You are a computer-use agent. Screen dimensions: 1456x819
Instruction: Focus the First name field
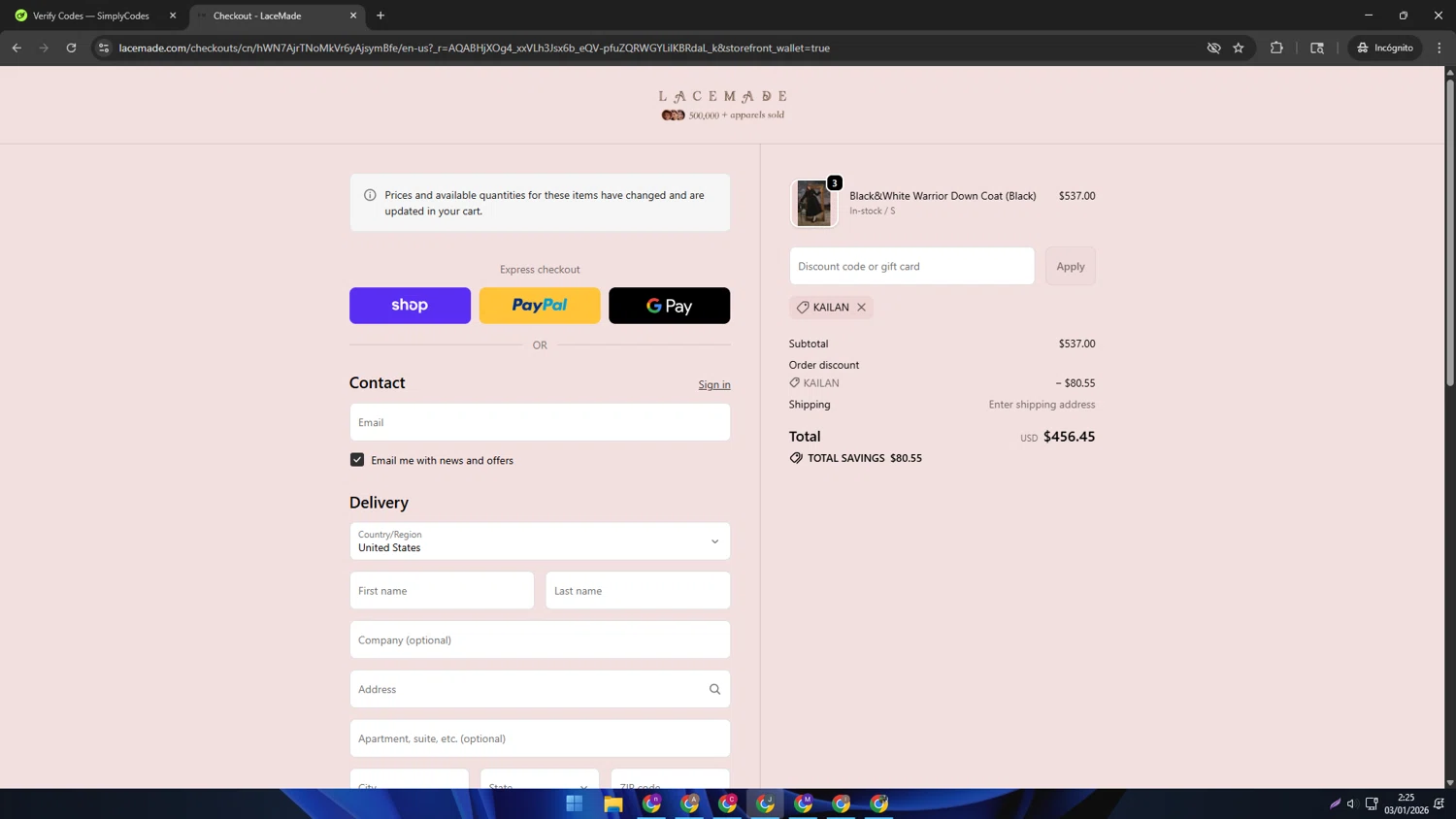442,591
